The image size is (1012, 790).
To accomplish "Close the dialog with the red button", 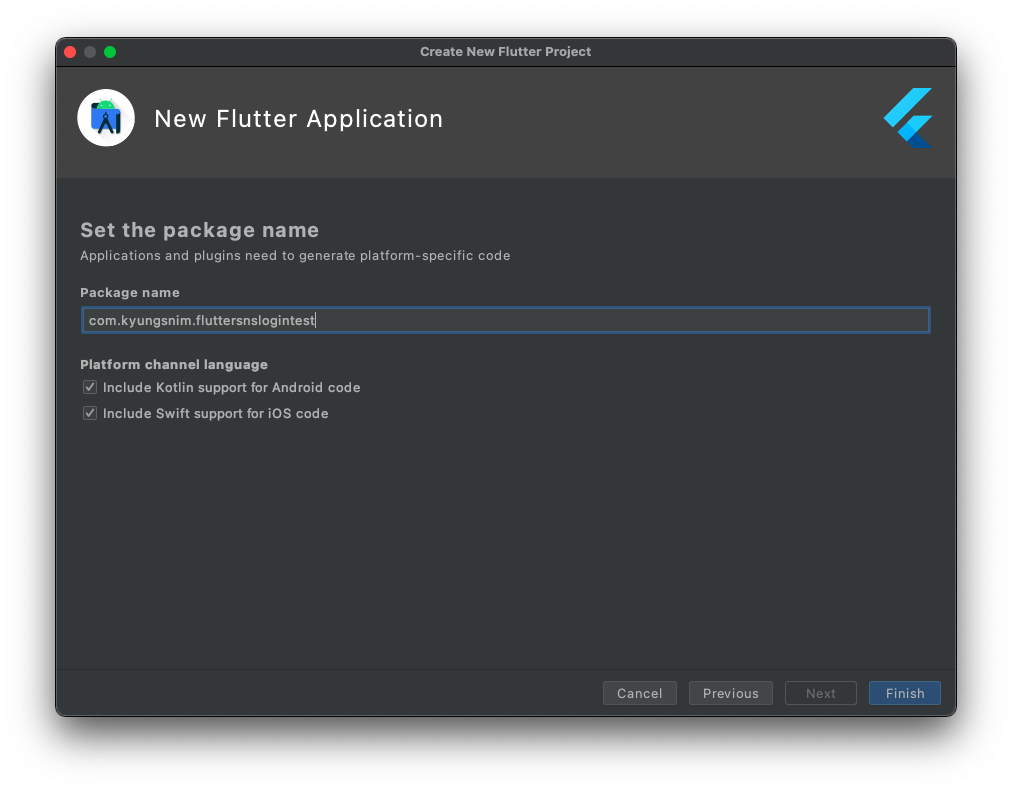I will coord(70,52).
